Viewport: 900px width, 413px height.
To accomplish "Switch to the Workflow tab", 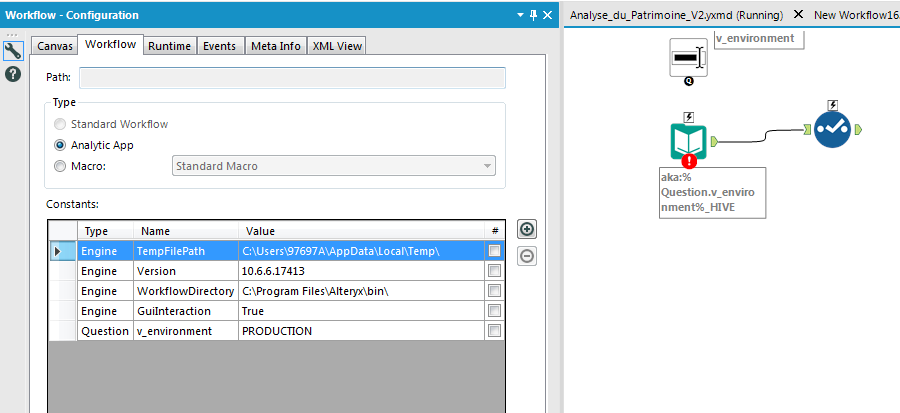I will [x=110, y=44].
